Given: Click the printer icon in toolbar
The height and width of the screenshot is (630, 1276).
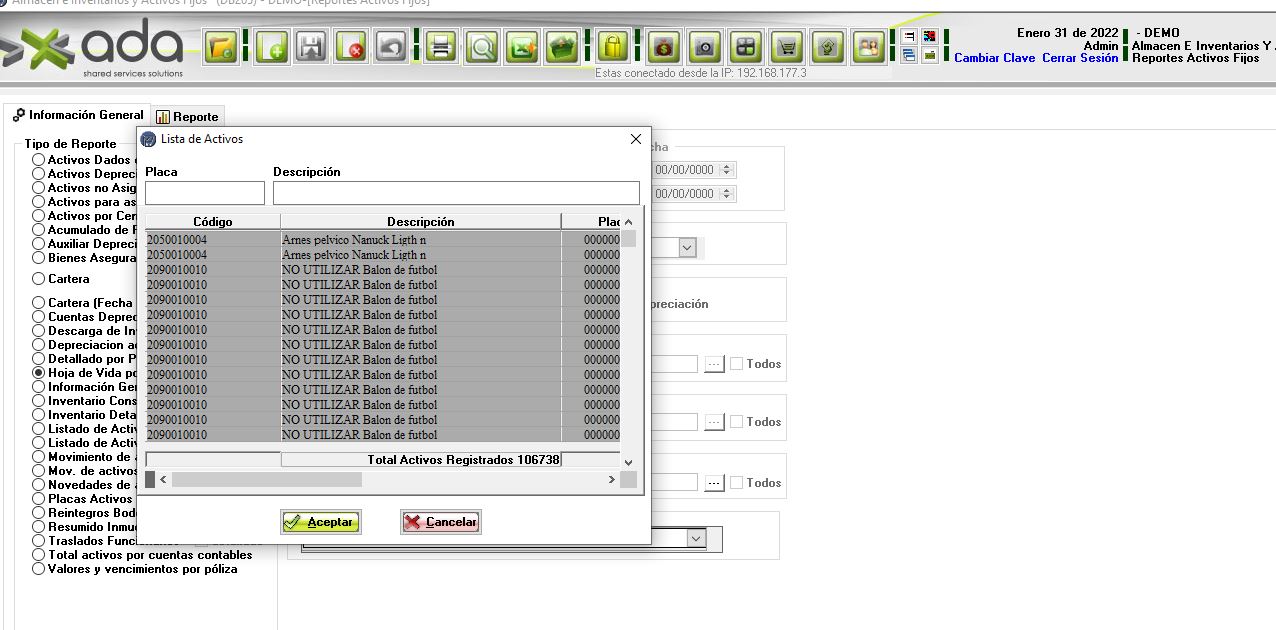Looking at the screenshot, I should tap(441, 47).
